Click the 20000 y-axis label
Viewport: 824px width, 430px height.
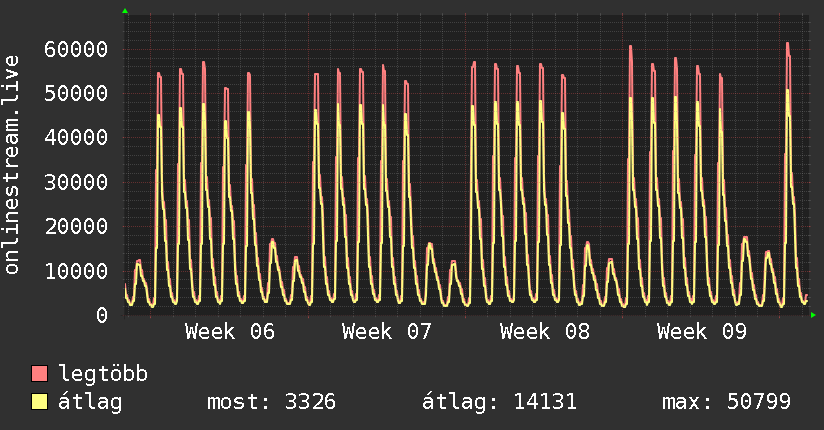tap(76, 227)
